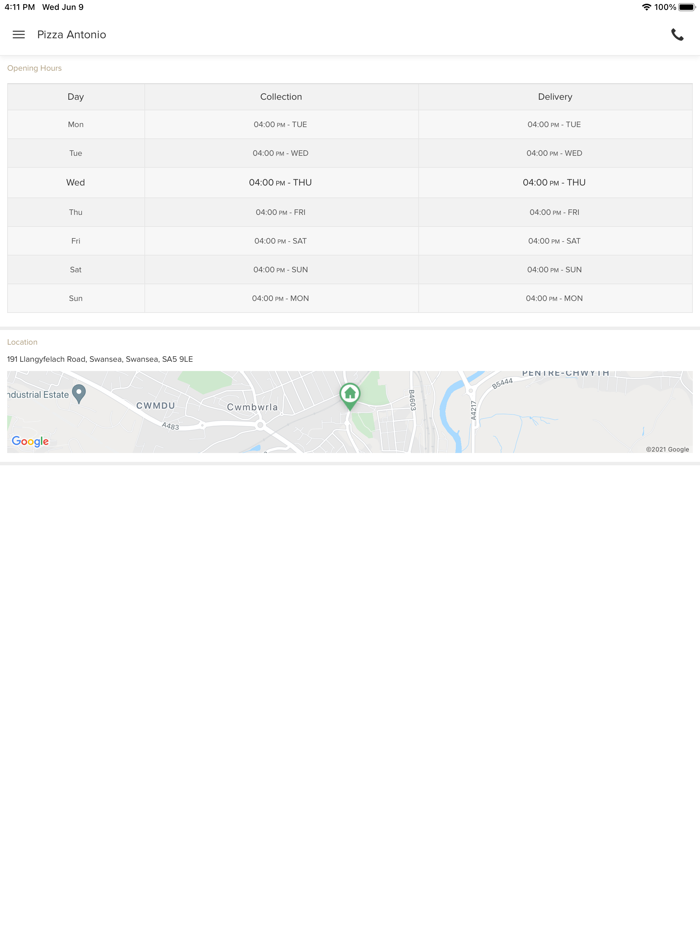The image size is (700, 934).
Task: Open the hamburger navigation menu
Action: point(19,35)
